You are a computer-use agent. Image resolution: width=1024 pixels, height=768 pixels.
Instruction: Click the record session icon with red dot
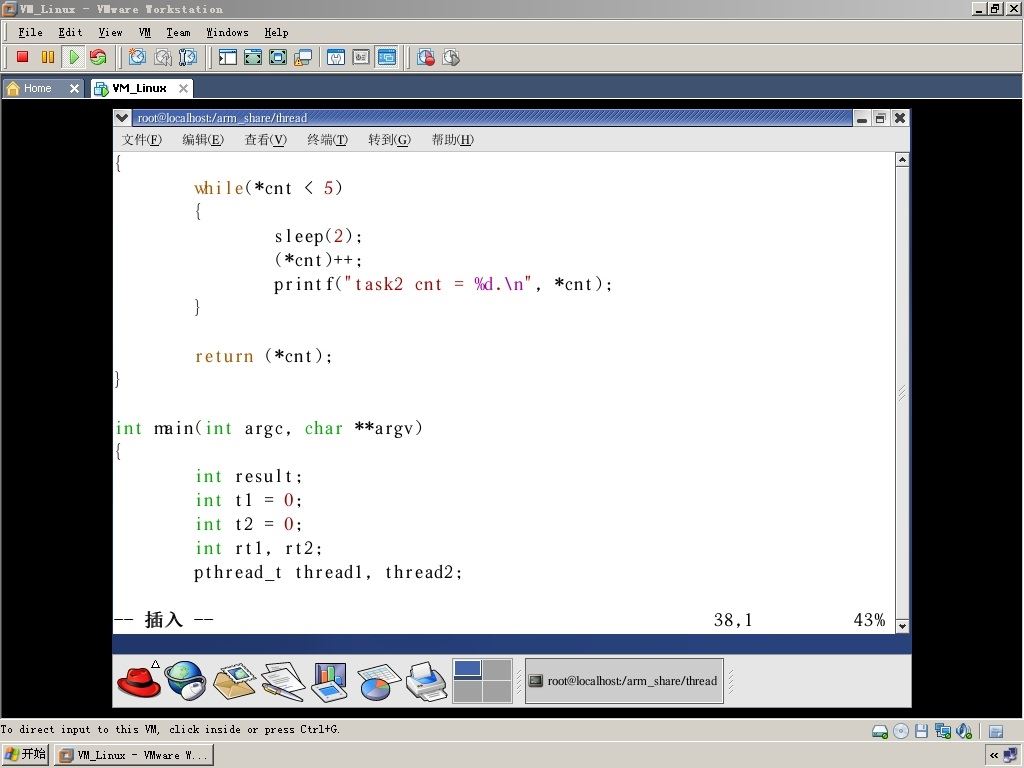pos(426,57)
